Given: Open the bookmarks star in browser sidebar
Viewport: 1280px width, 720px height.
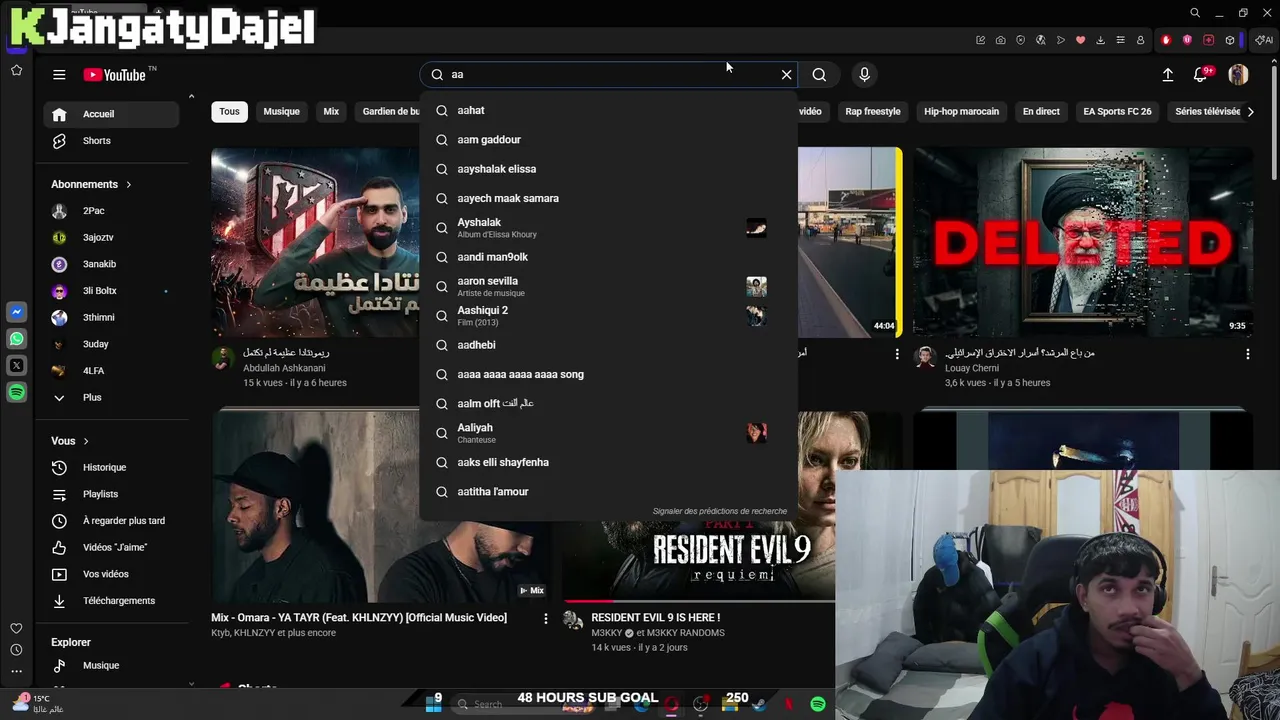Looking at the screenshot, I should point(16,70).
